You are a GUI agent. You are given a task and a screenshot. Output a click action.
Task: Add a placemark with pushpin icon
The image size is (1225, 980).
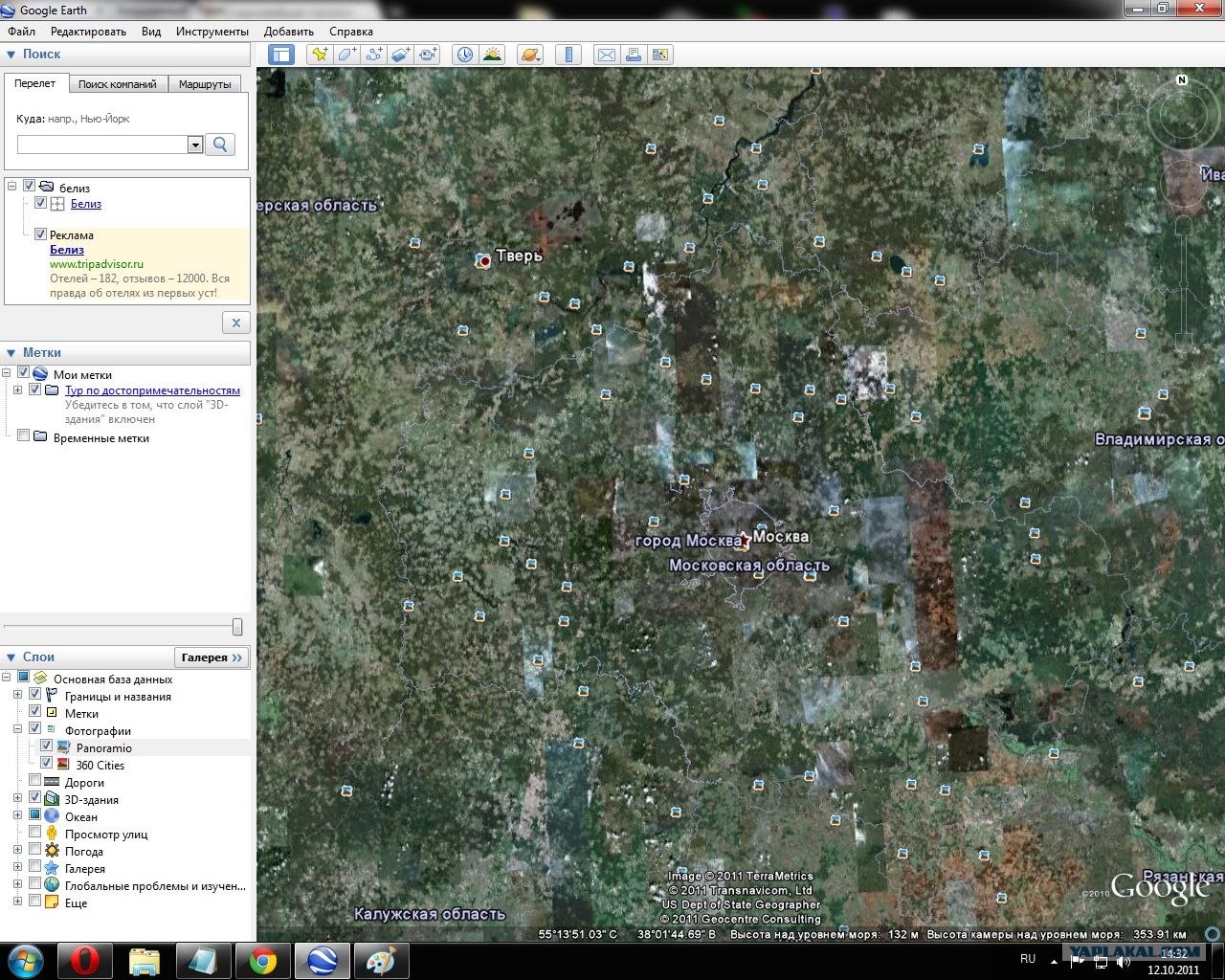320,55
